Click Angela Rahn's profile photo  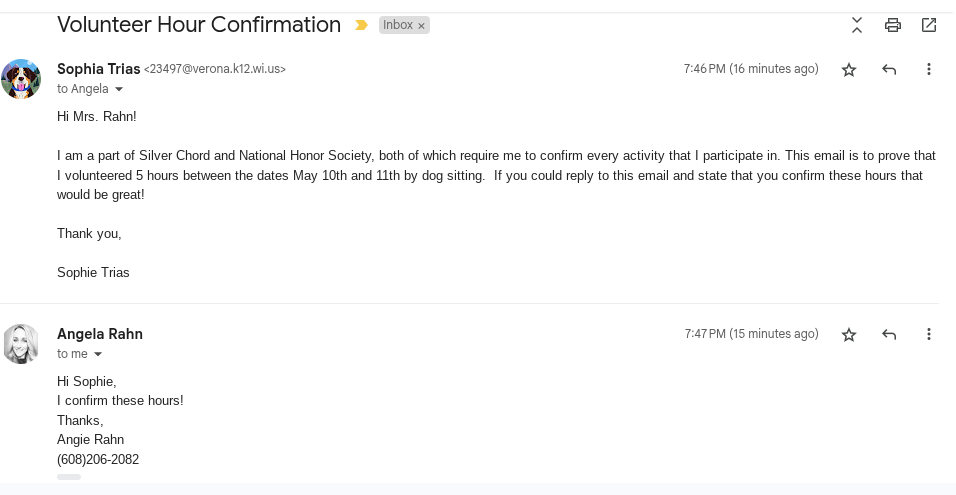pyautogui.click(x=21, y=344)
